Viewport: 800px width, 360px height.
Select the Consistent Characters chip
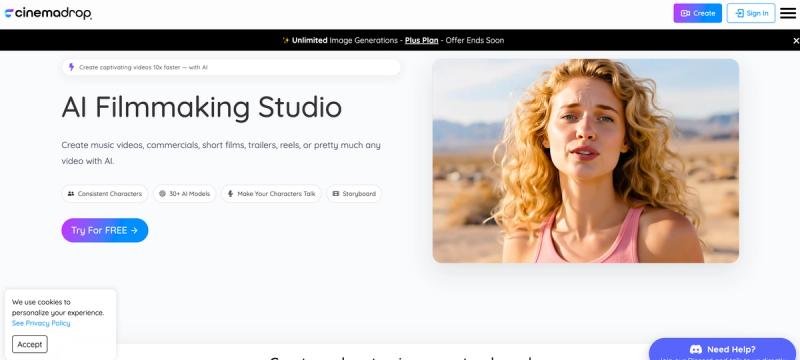coord(105,194)
